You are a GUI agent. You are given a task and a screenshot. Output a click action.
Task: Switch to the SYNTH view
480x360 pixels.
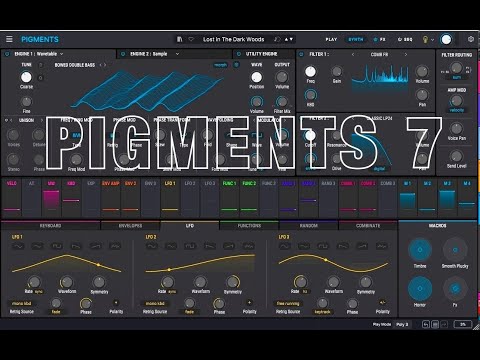coord(356,39)
